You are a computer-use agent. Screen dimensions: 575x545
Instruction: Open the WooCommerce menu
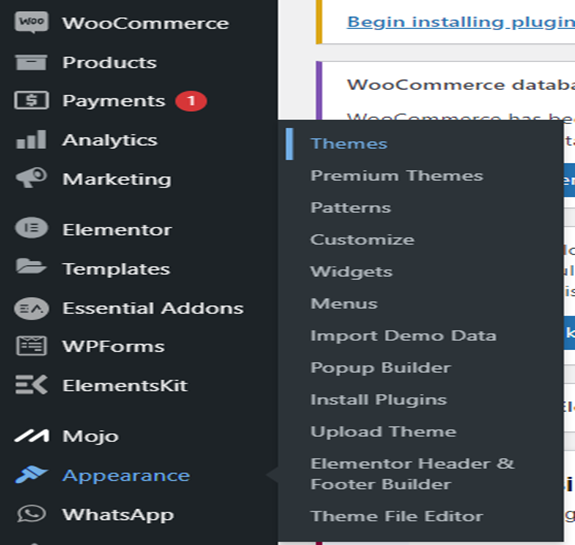coord(146,23)
